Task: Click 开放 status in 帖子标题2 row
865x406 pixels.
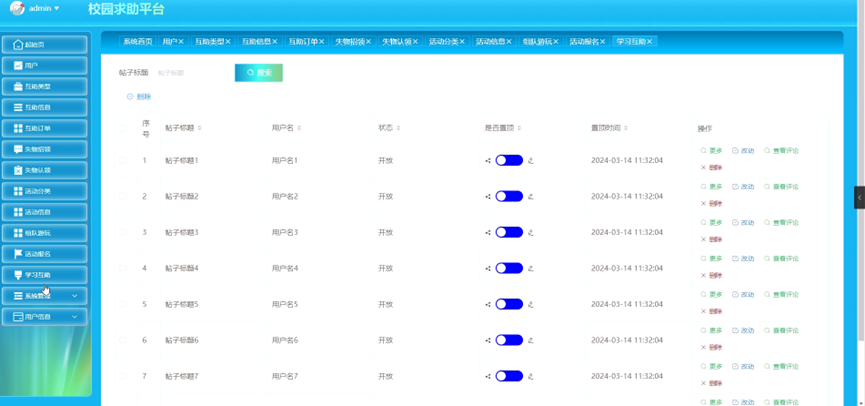Action: (x=386, y=196)
